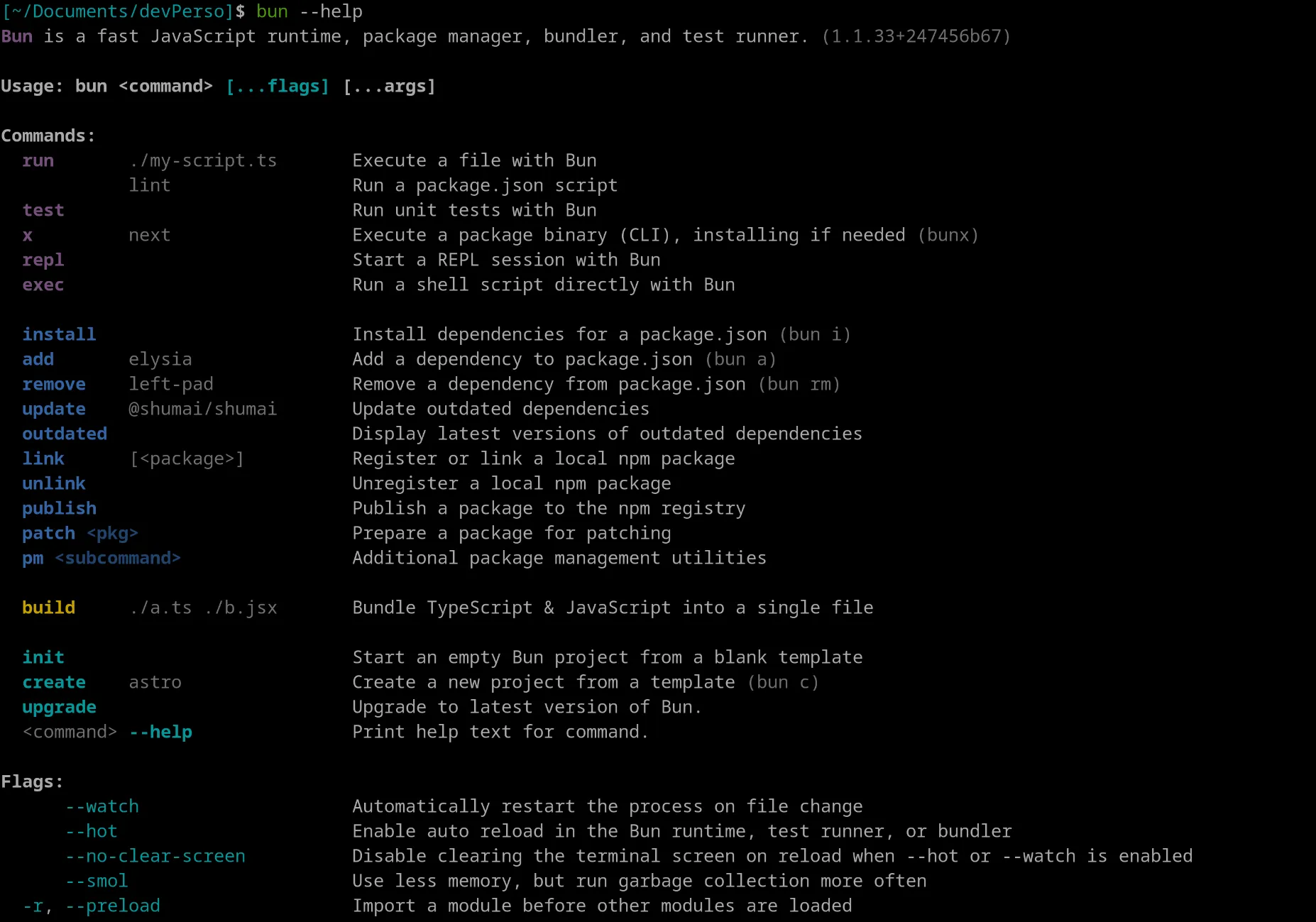Click the 'lint' script example

point(150,185)
